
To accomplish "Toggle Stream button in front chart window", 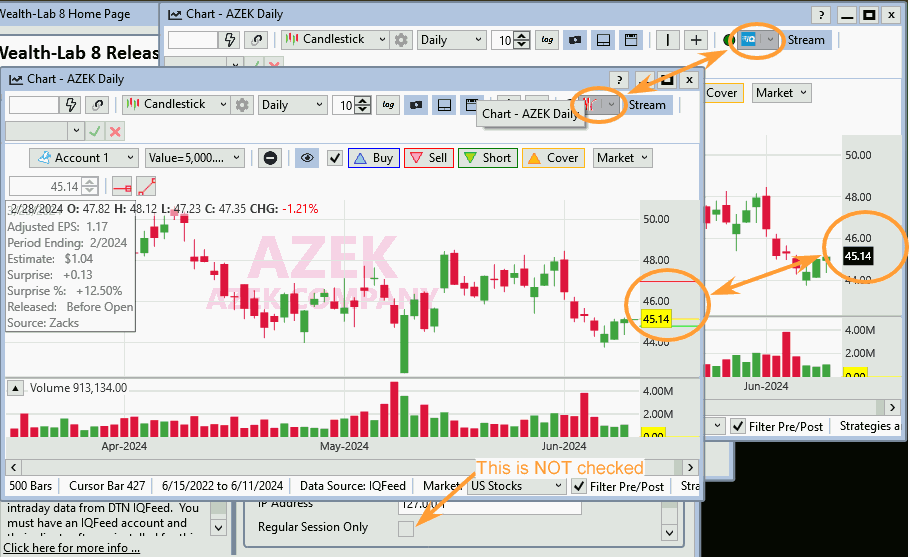I will click(647, 105).
